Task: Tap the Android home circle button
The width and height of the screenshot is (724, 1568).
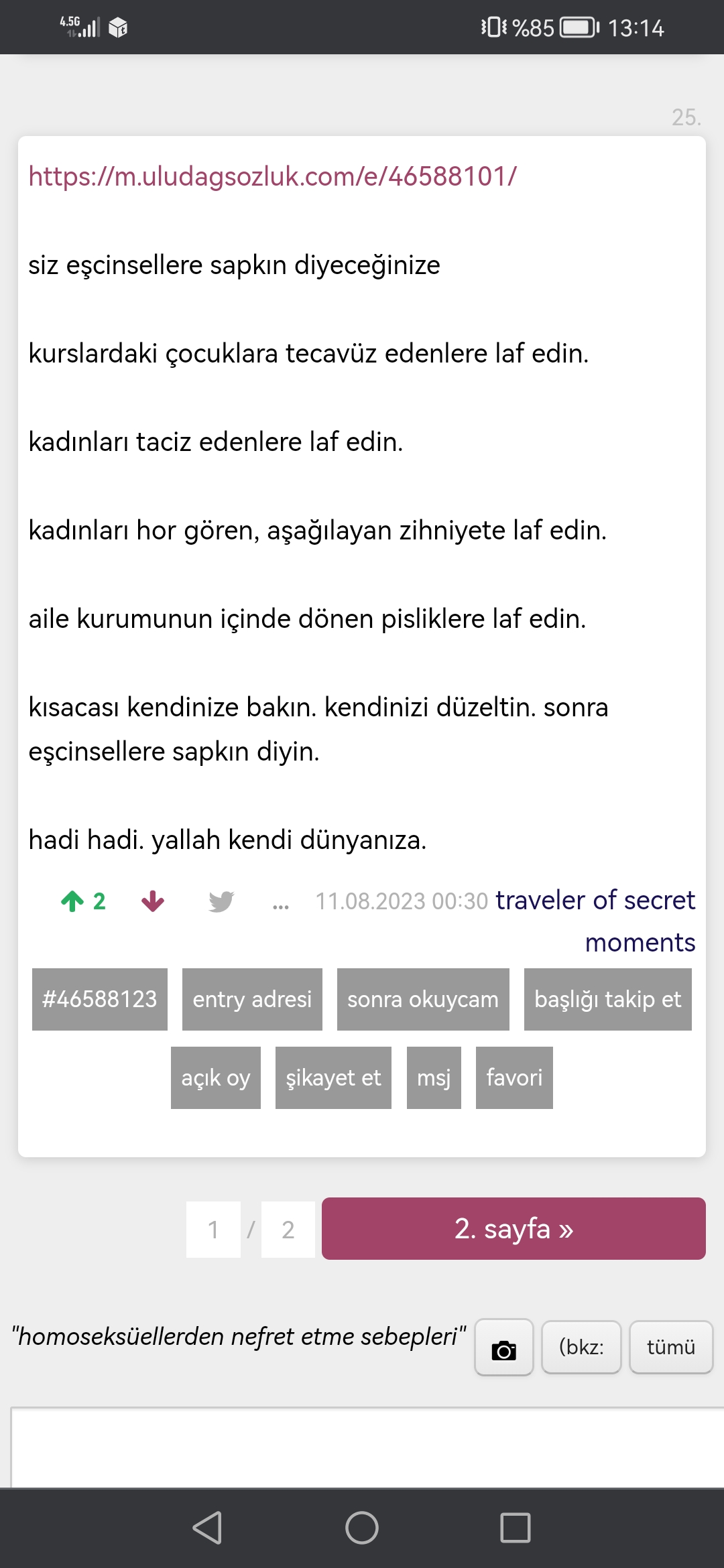Action: tap(362, 1528)
